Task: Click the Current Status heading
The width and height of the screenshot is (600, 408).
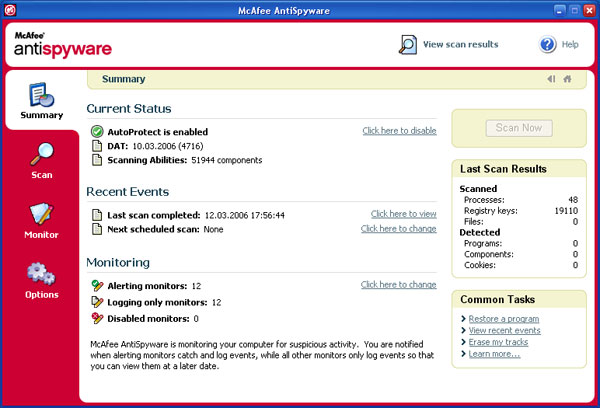Action: 129,109
